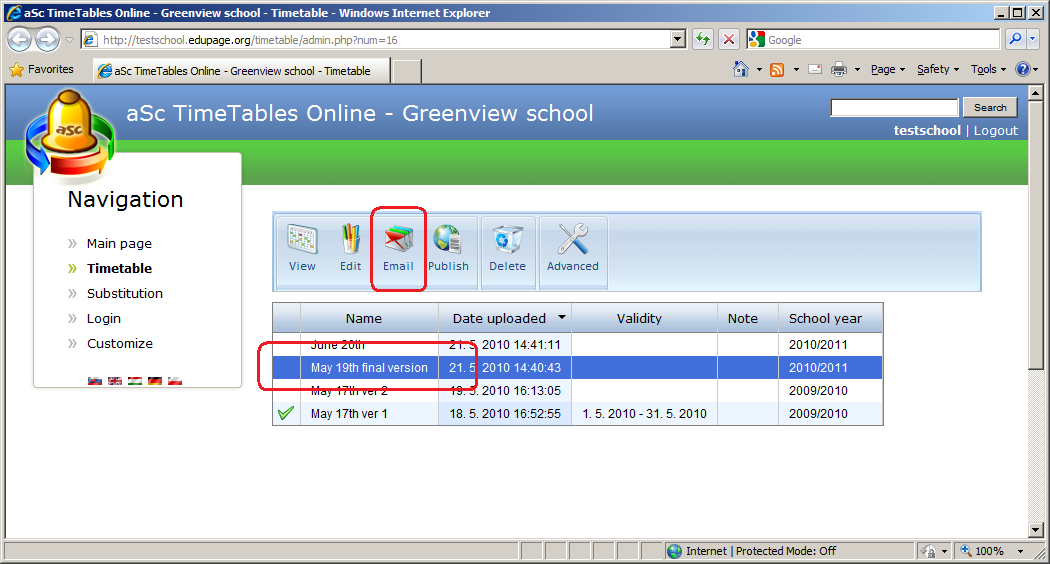Viewport: 1050px width, 564px height.
Task: Open the Advanced tools icon
Action: 572,239
